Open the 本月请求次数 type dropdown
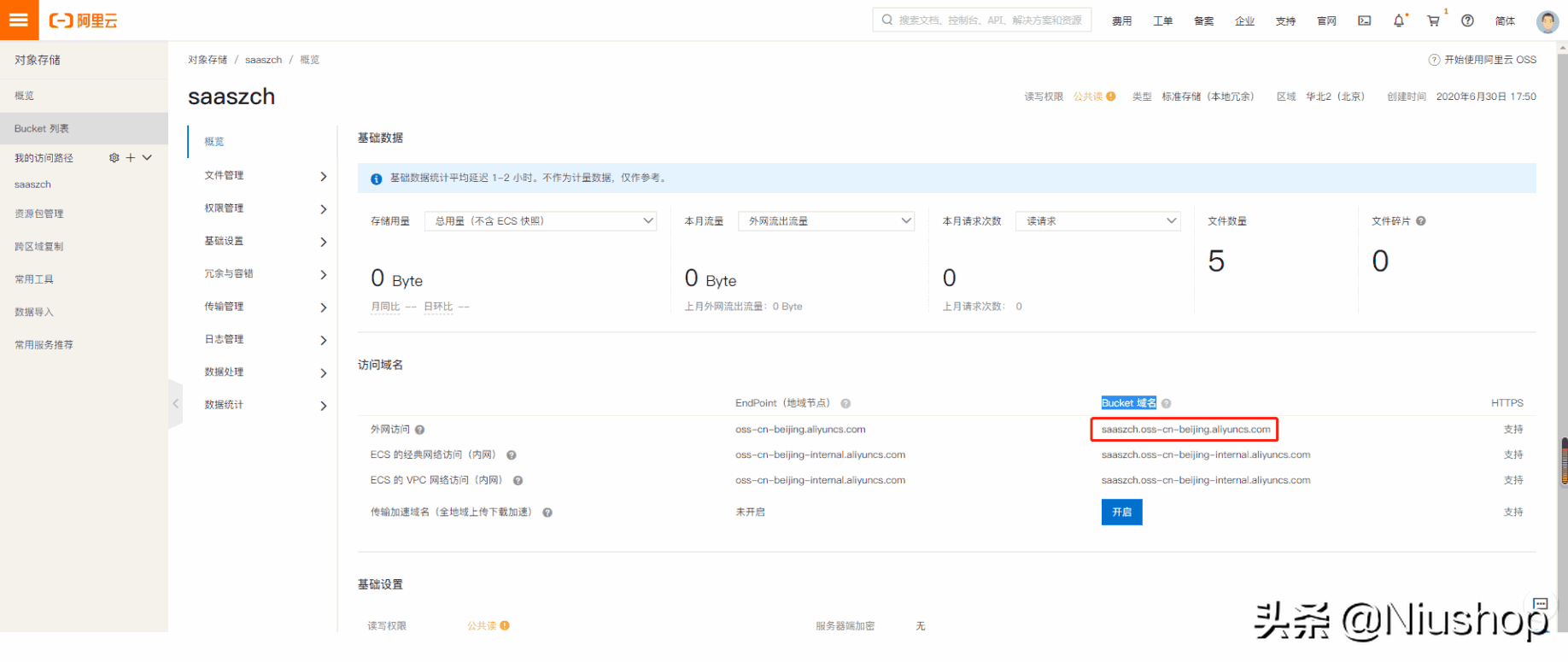The width and height of the screenshot is (1568, 662). (x=1097, y=220)
